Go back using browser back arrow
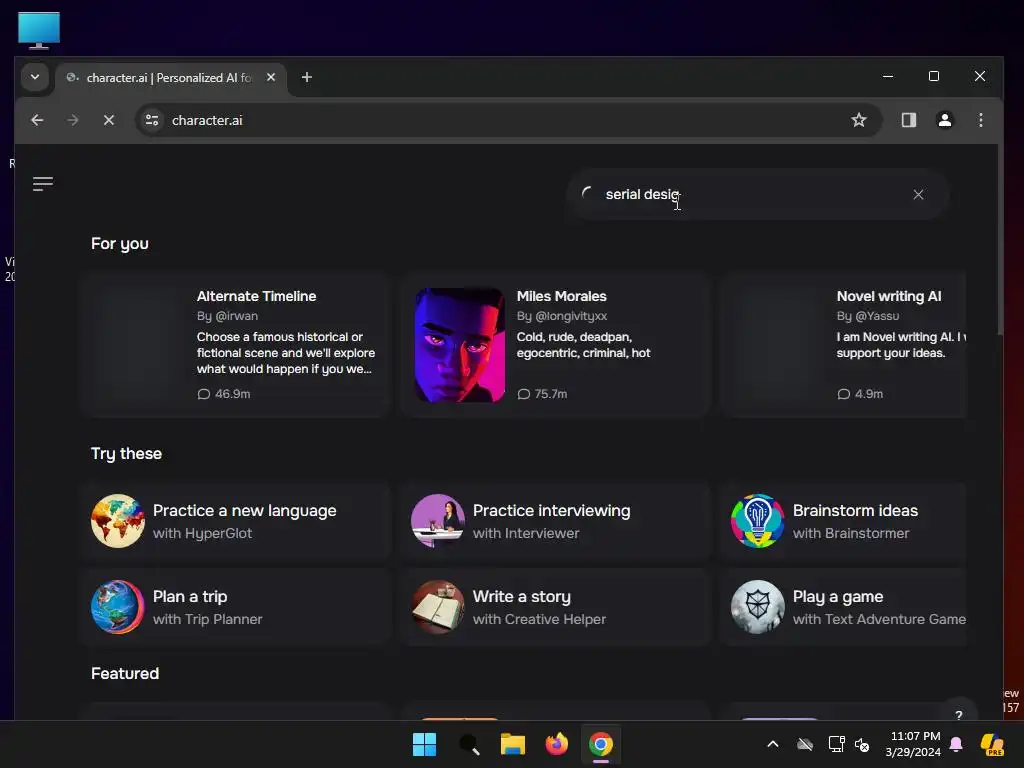Screen dimensions: 1024x768 [37, 120]
